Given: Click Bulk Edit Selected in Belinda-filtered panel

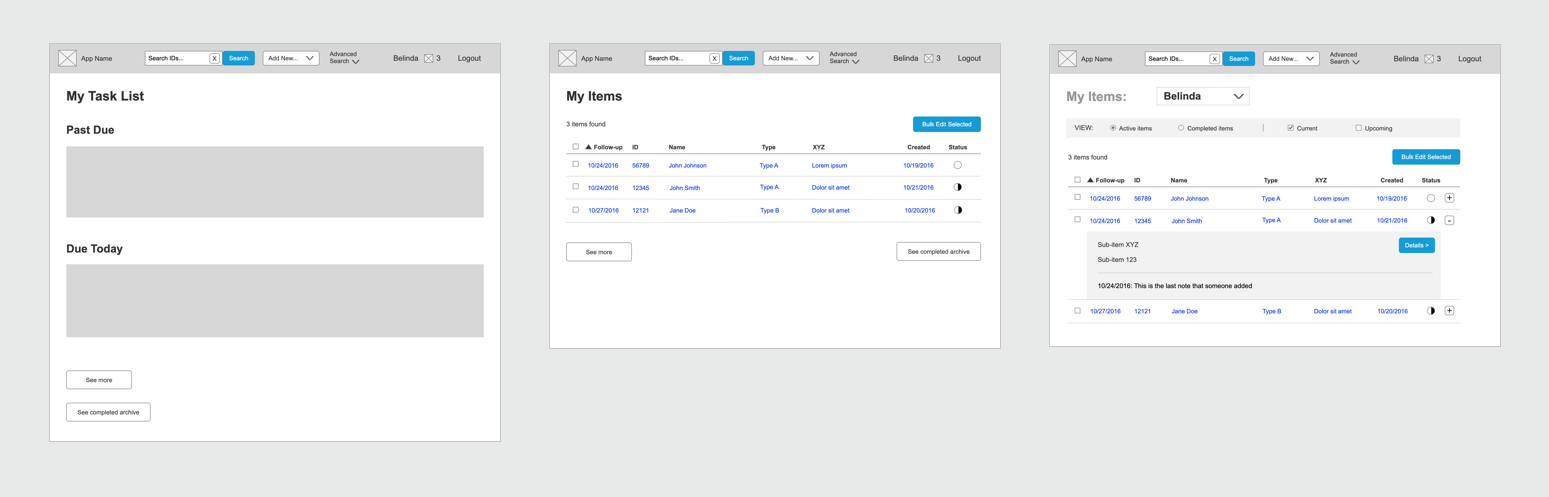Looking at the screenshot, I should 1426,157.
